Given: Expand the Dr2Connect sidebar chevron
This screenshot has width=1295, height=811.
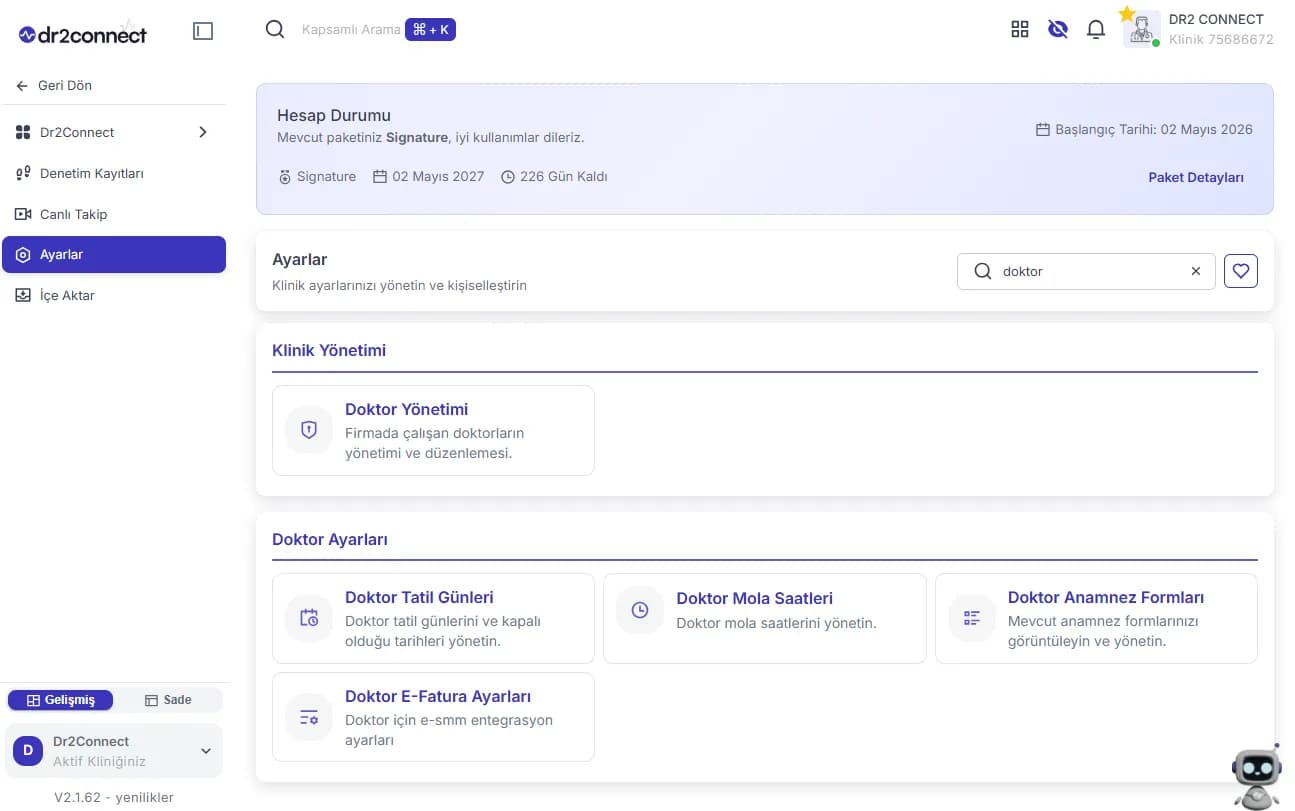Looking at the screenshot, I should pyautogui.click(x=203, y=132).
